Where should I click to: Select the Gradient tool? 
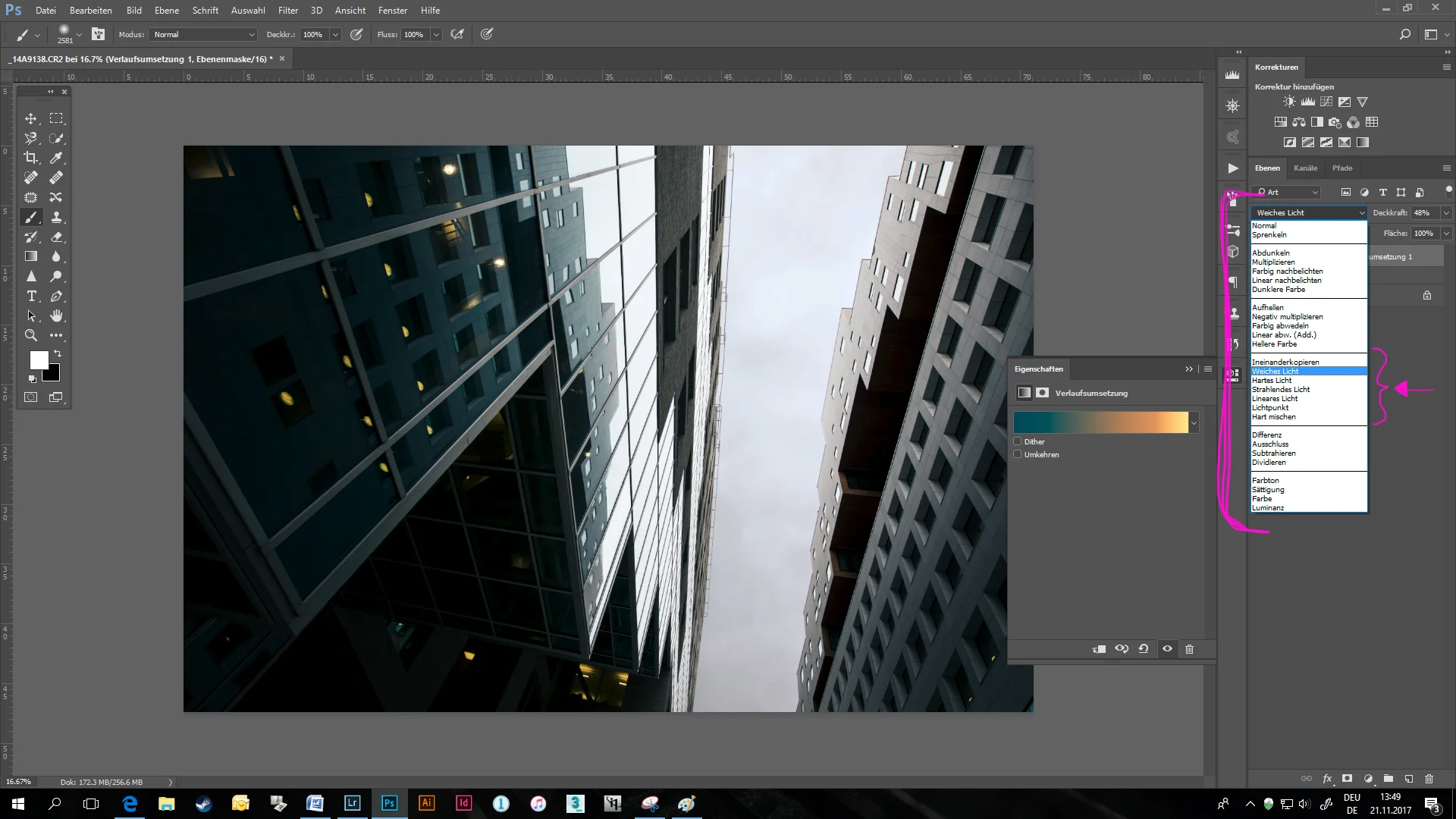[x=31, y=256]
